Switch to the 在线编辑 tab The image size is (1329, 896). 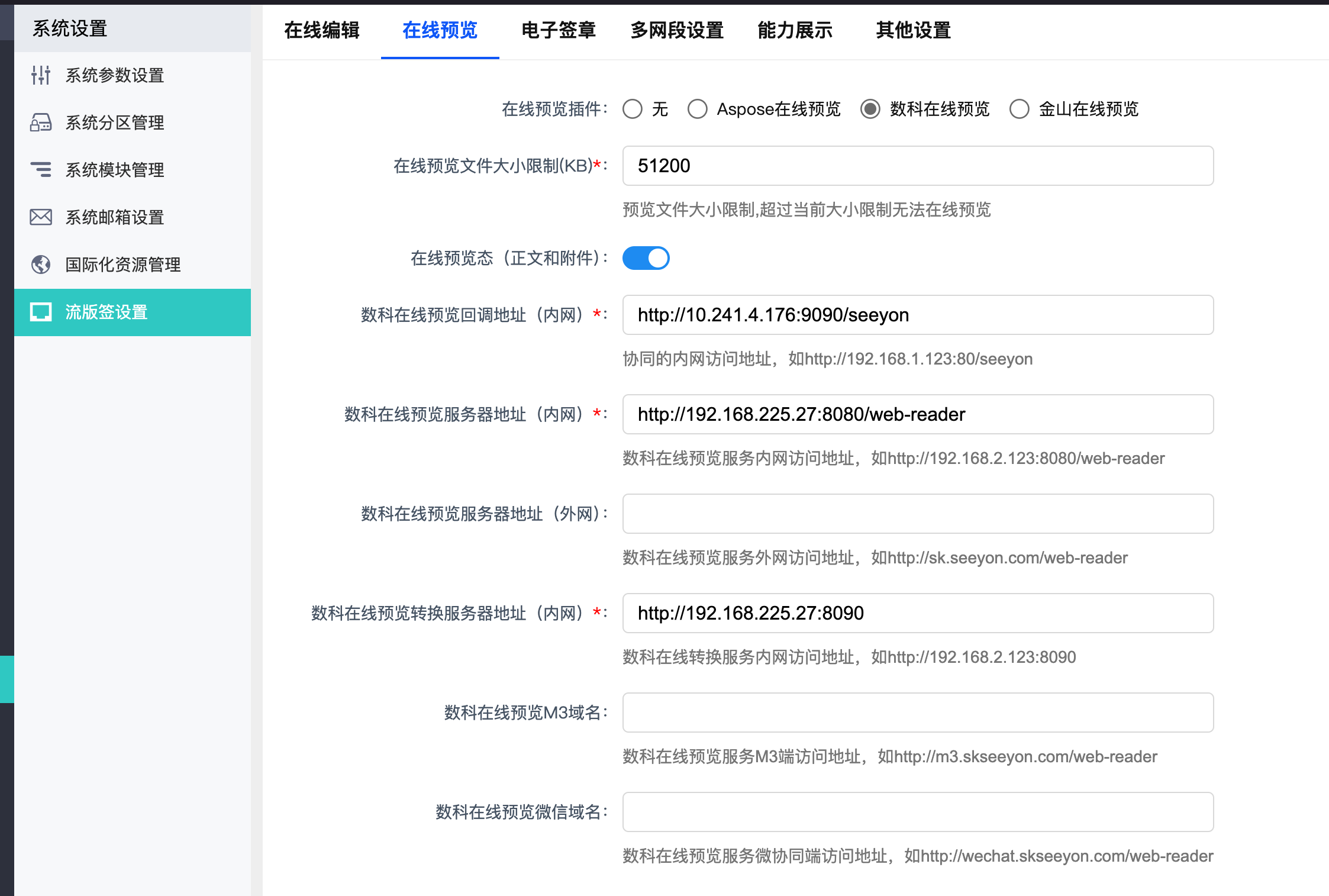[x=322, y=30]
